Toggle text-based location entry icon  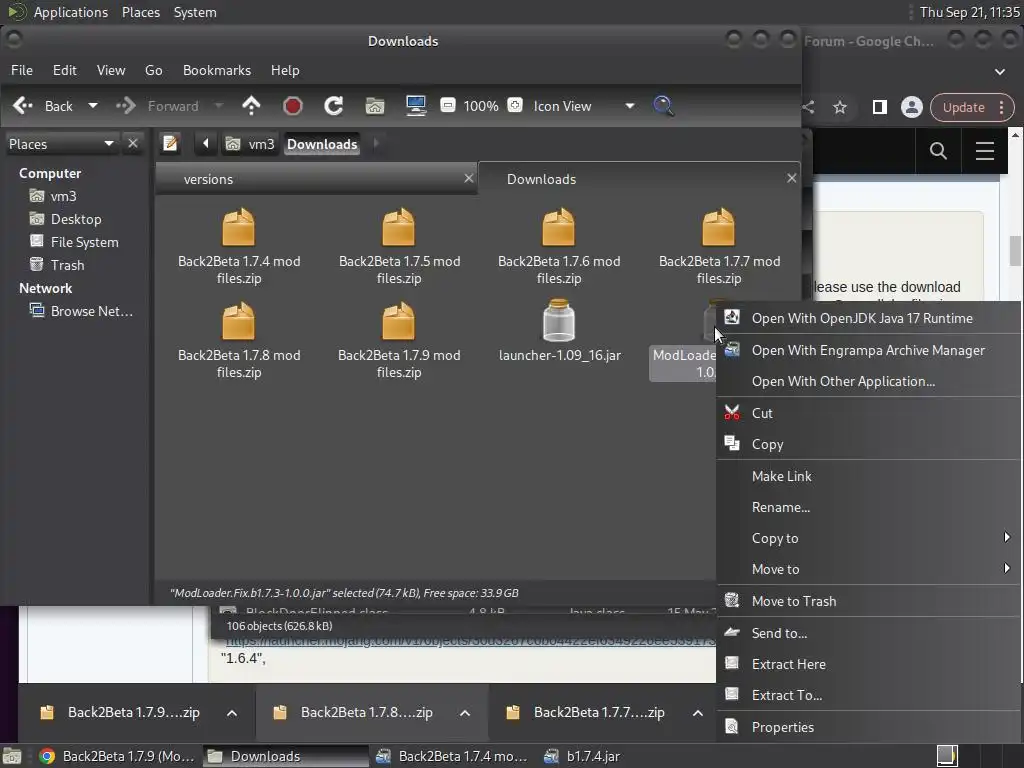pos(171,143)
